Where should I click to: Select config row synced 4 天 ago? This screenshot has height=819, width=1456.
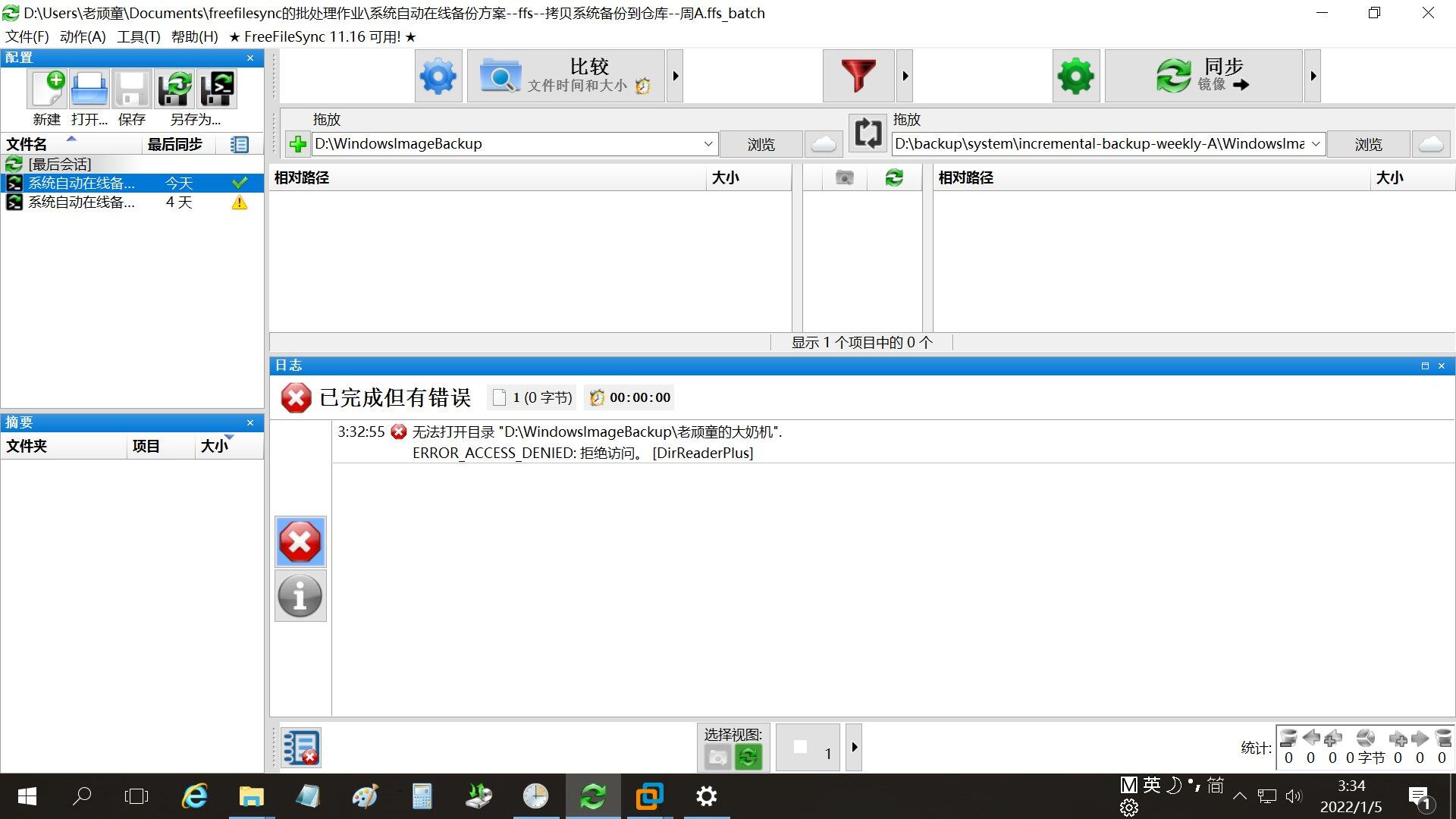[x=132, y=202]
